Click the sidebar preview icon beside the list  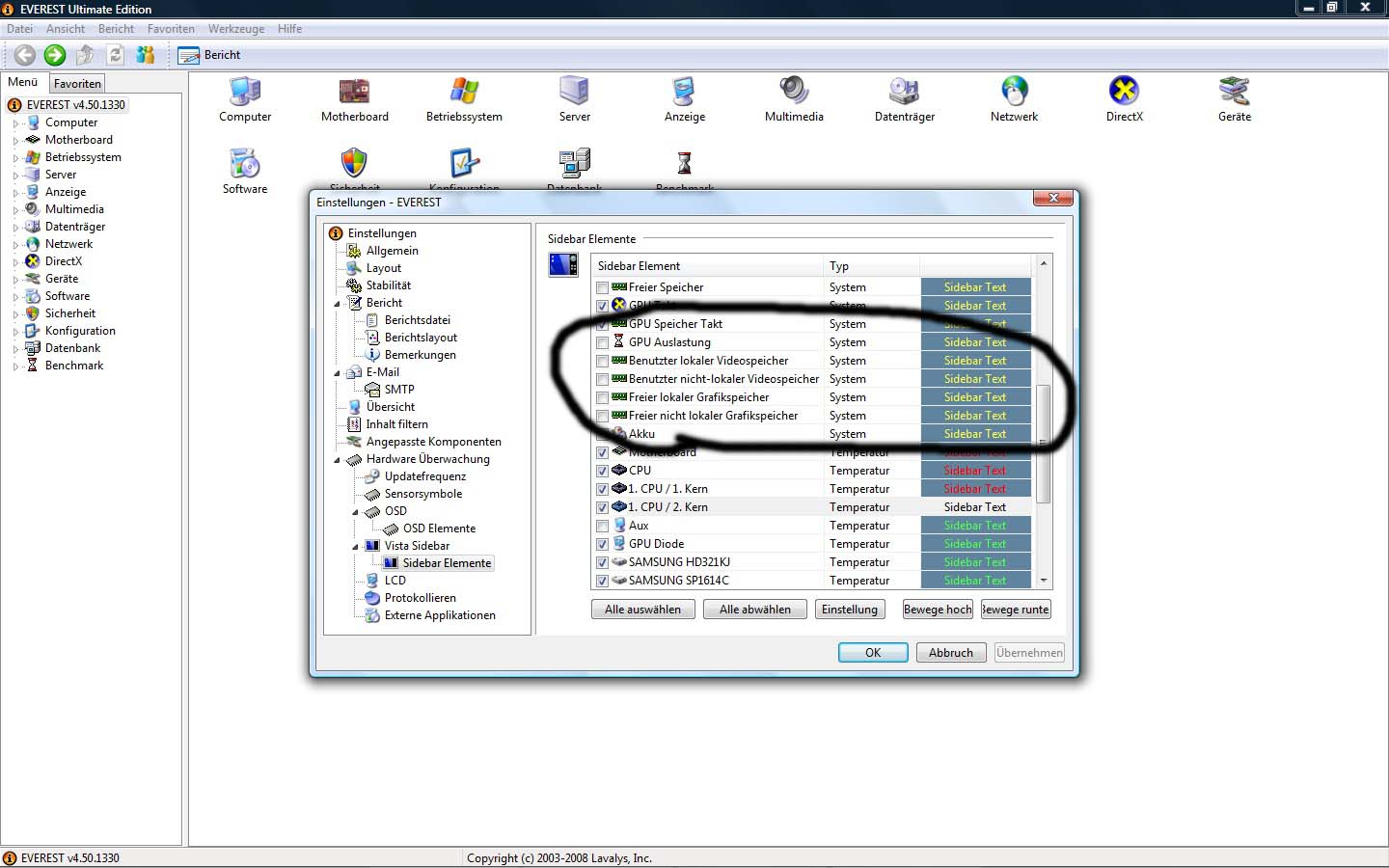click(x=563, y=264)
